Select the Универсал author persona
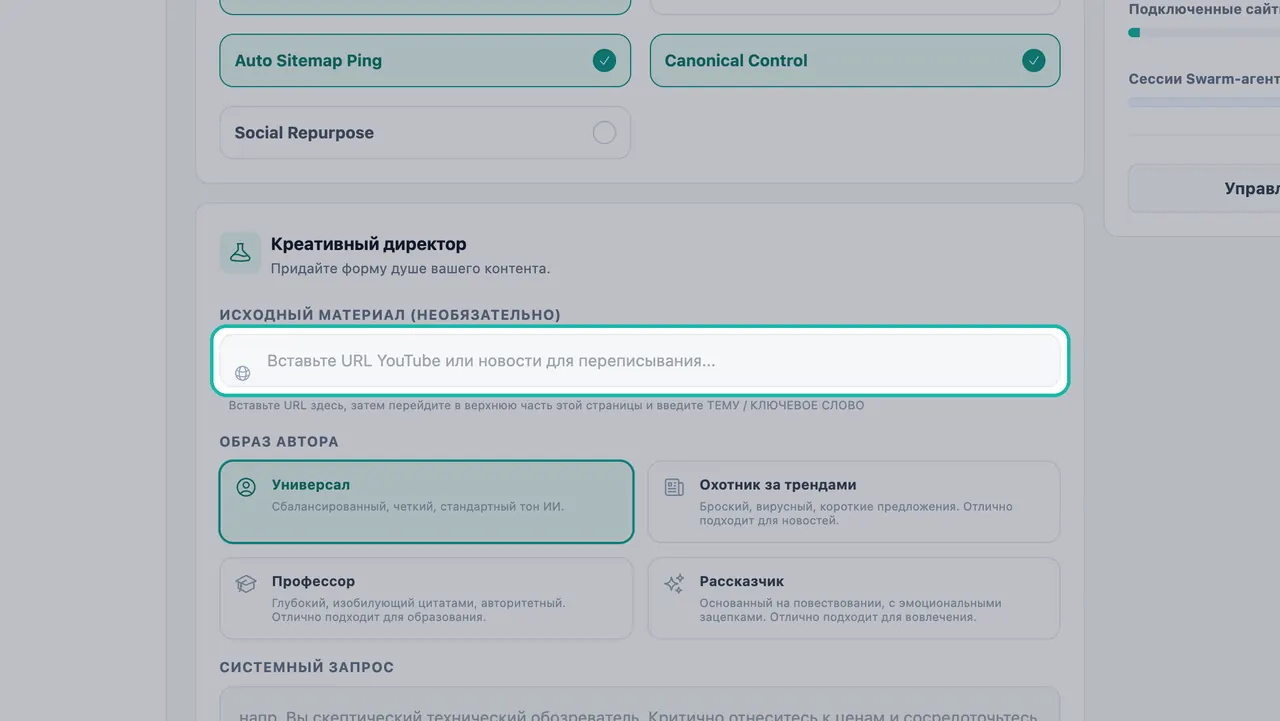This screenshot has width=1280, height=721. [426, 501]
